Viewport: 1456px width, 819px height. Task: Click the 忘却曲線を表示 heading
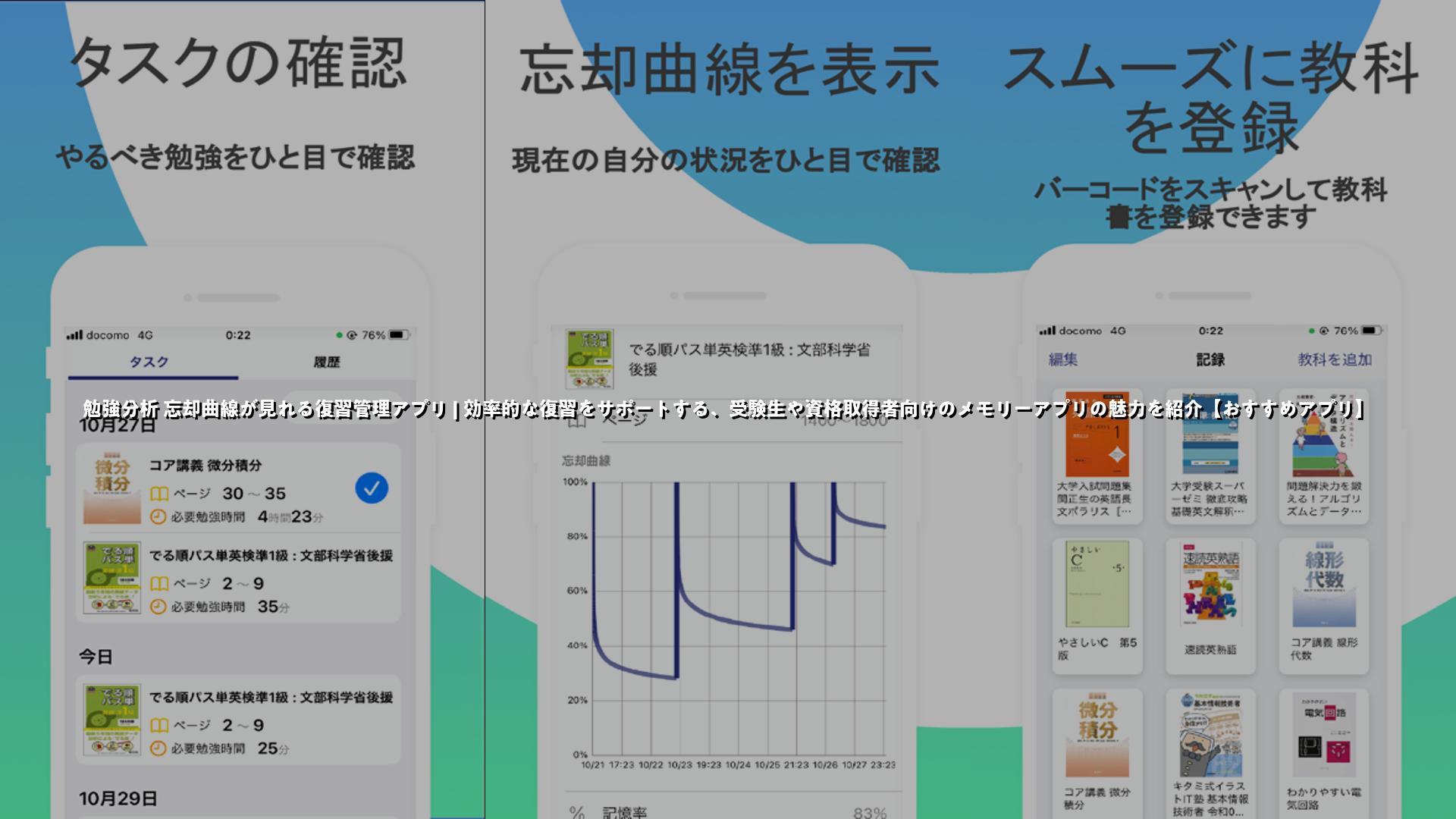(730, 69)
